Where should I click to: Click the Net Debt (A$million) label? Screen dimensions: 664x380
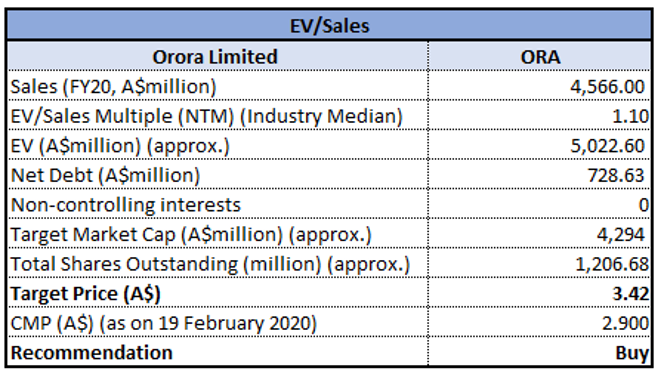[105, 175]
